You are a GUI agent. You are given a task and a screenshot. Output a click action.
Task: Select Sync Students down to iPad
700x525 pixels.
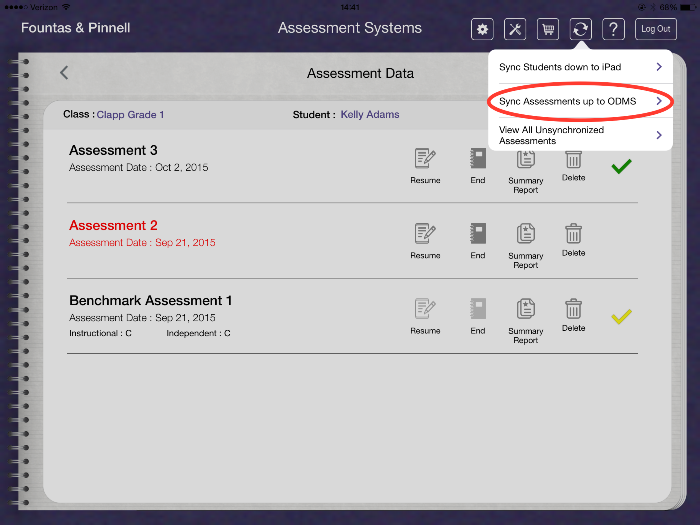click(580, 67)
